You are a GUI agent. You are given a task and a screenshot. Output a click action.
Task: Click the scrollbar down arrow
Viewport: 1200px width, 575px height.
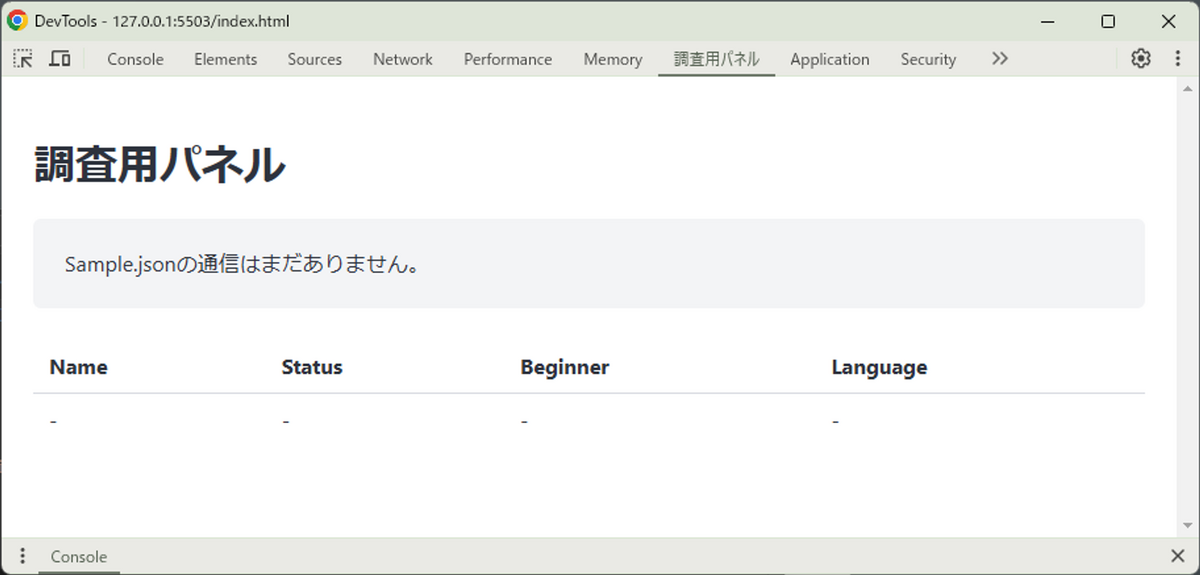pyautogui.click(x=1188, y=526)
